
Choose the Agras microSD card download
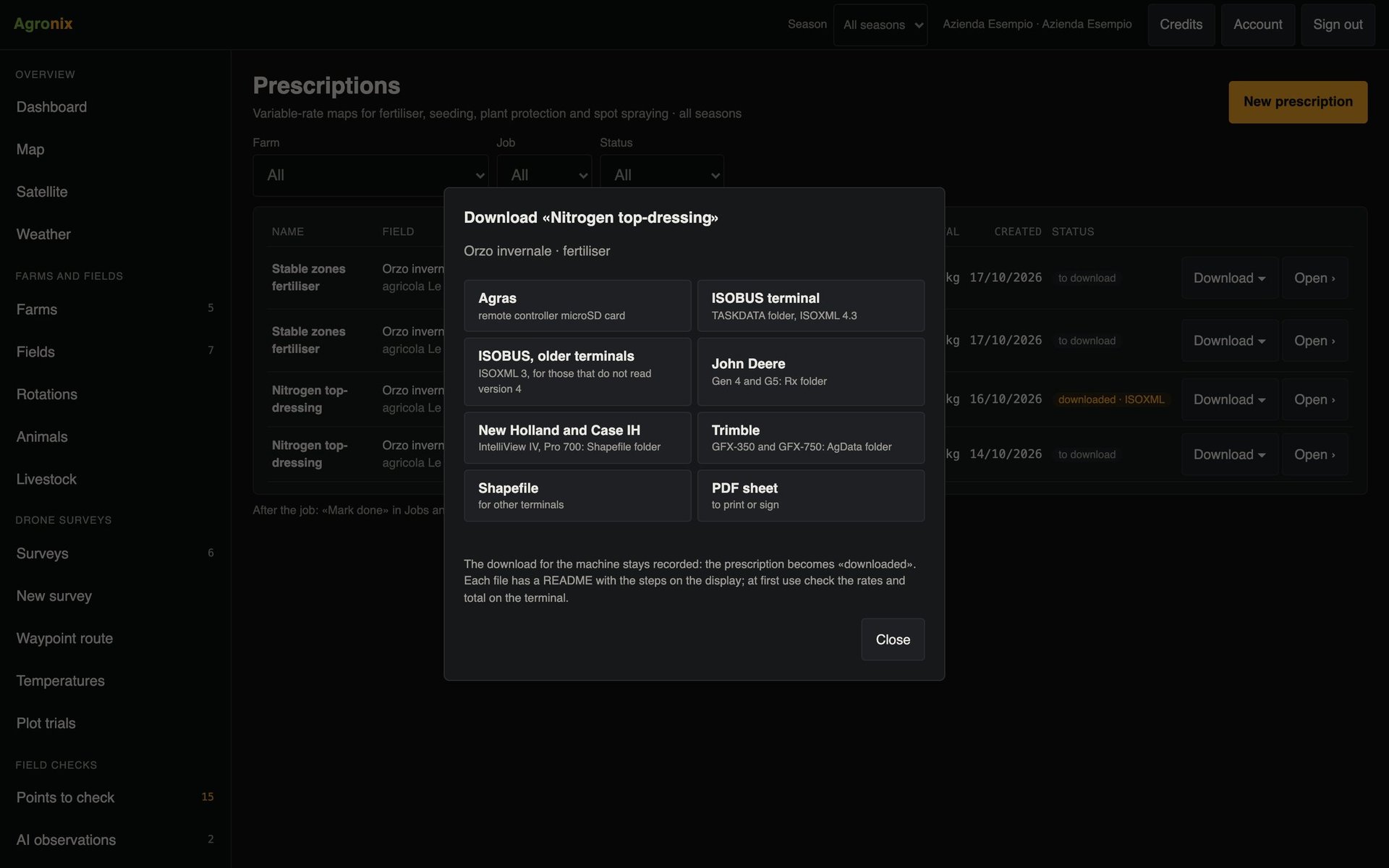pos(577,306)
